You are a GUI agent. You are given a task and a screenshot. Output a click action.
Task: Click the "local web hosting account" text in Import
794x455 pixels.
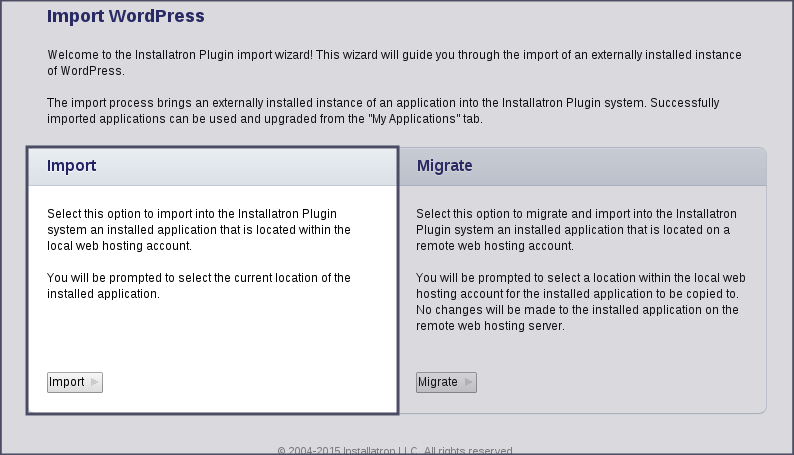tap(119, 245)
